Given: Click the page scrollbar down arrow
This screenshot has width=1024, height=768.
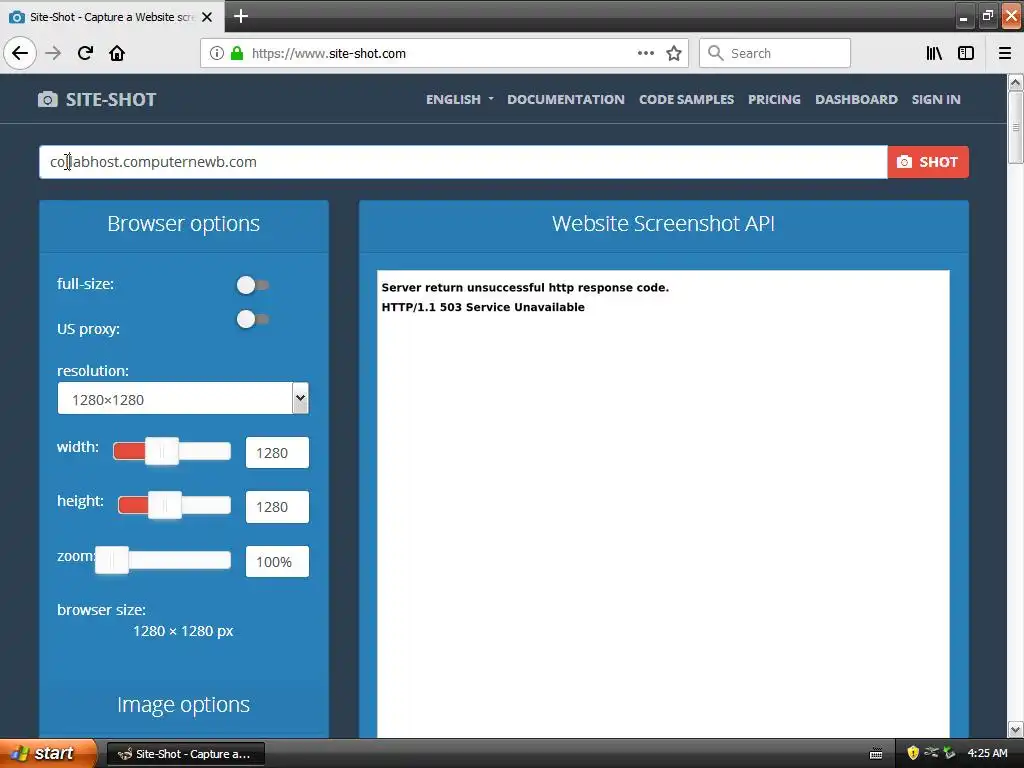Looking at the screenshot, I should (1015, 729).
